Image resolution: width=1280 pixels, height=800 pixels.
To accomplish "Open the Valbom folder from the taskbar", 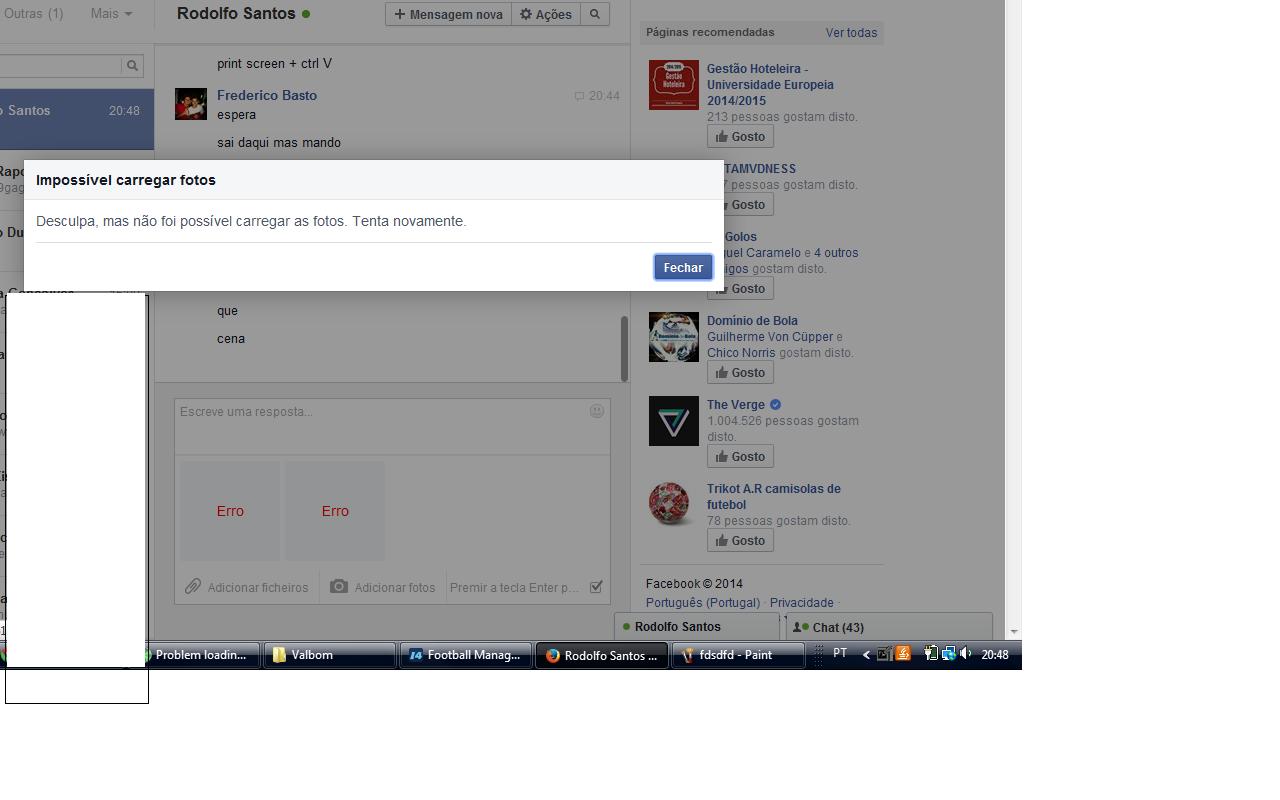I will pyautogui.click(x=330, y=655).
